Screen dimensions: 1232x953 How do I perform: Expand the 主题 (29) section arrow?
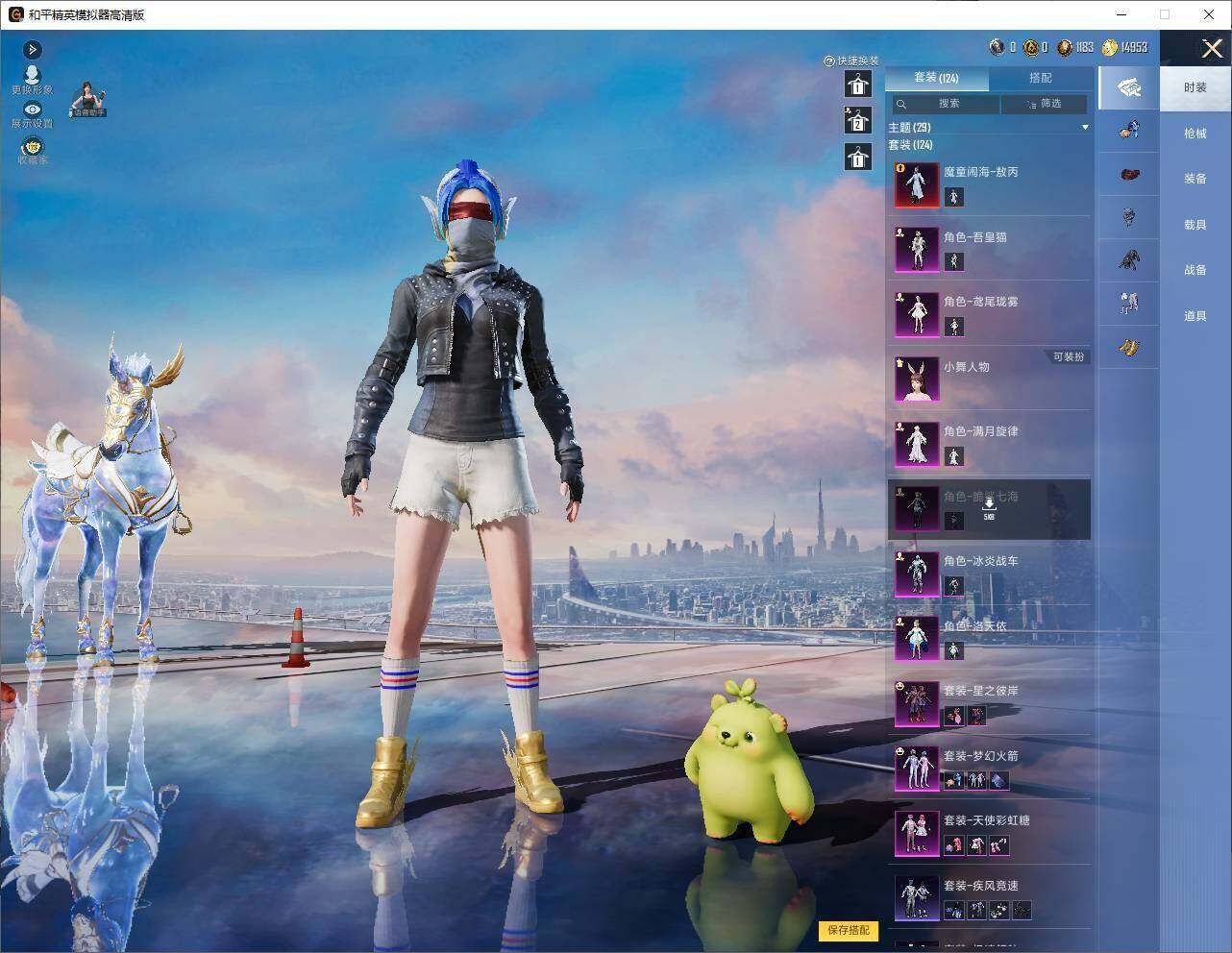(1085, 127)
